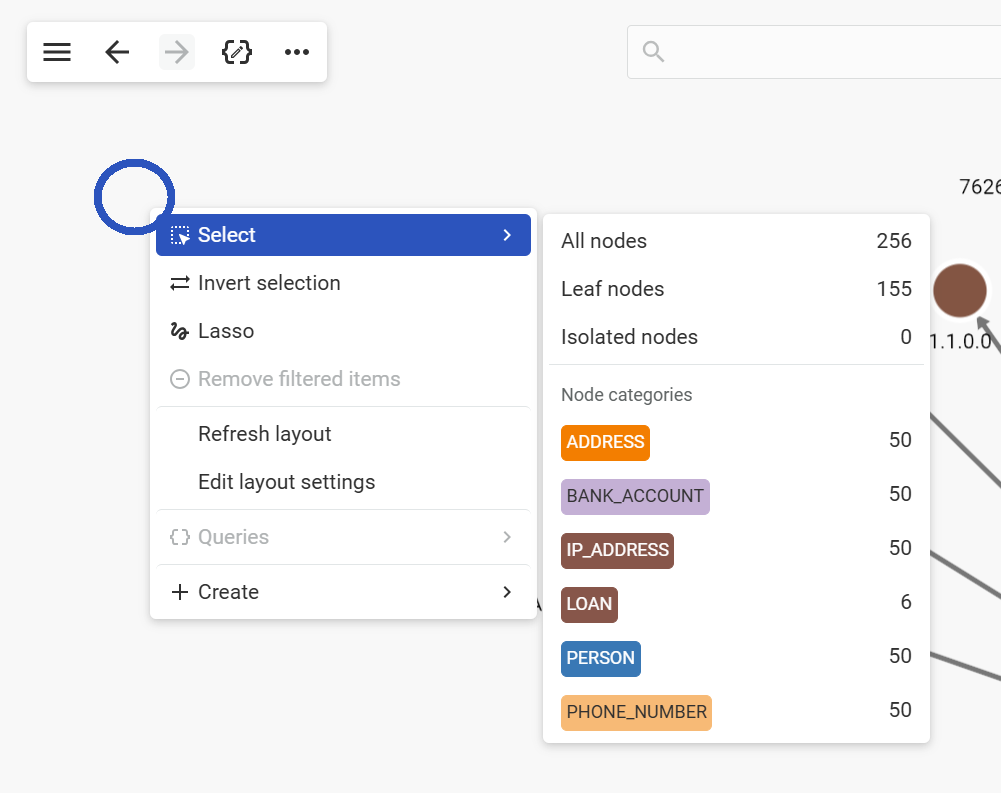1001x793 pixels.
Task: Expand the Select submenu arrow
Action: coord(507,235)
